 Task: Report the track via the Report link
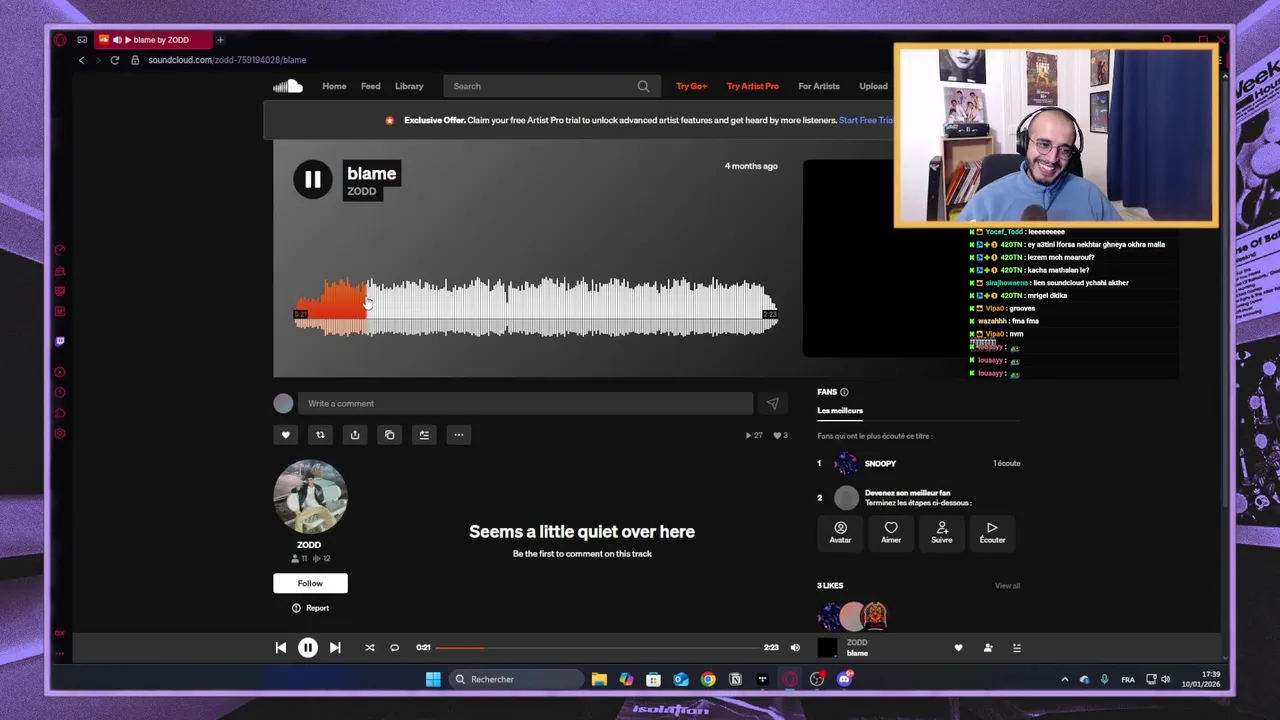[x=310, y=608]
